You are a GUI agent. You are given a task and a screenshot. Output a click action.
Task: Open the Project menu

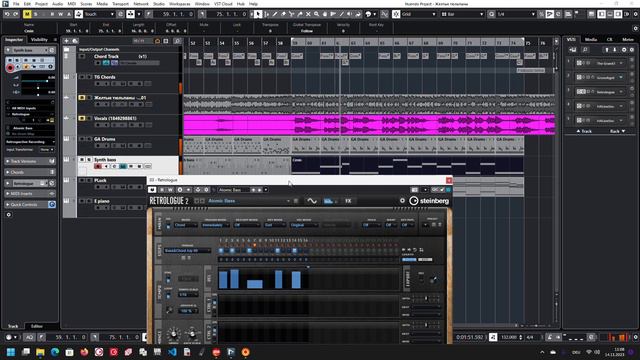coord(41,4)
